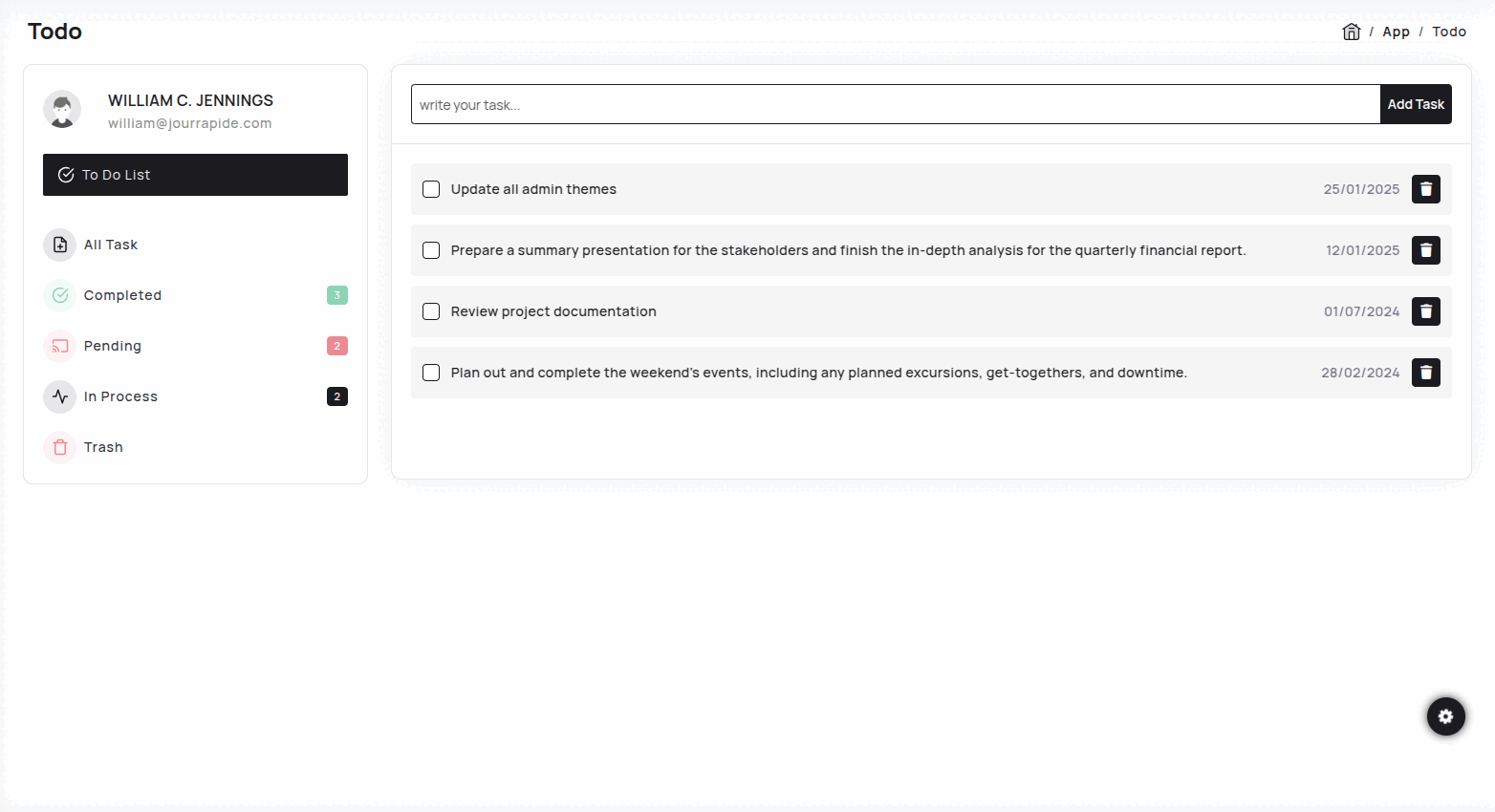Delete the weekend's events planning task
This screenshot has width=1495, height=812.
pos(1425,373)
